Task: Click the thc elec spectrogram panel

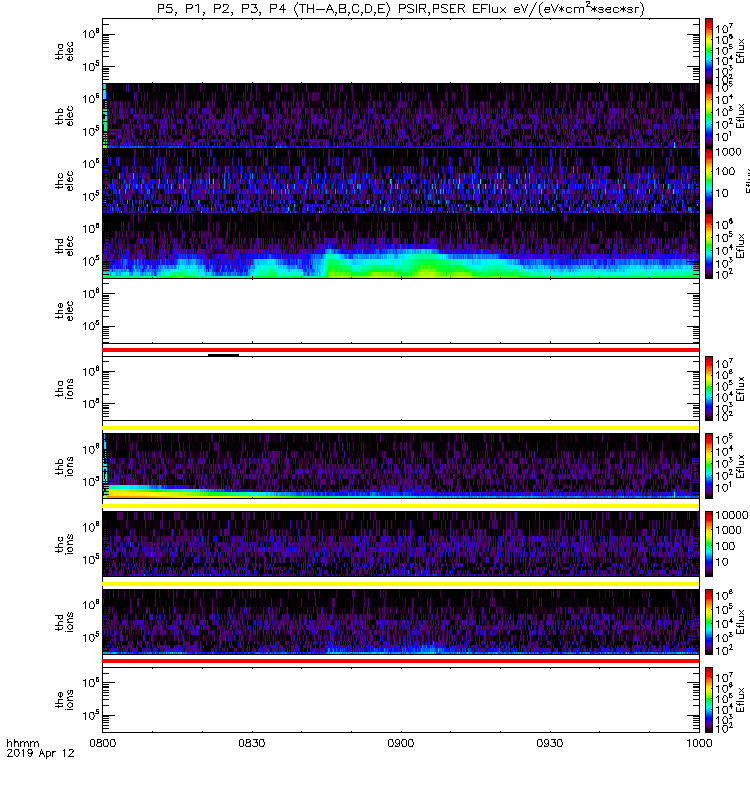Action: point(401,181)
